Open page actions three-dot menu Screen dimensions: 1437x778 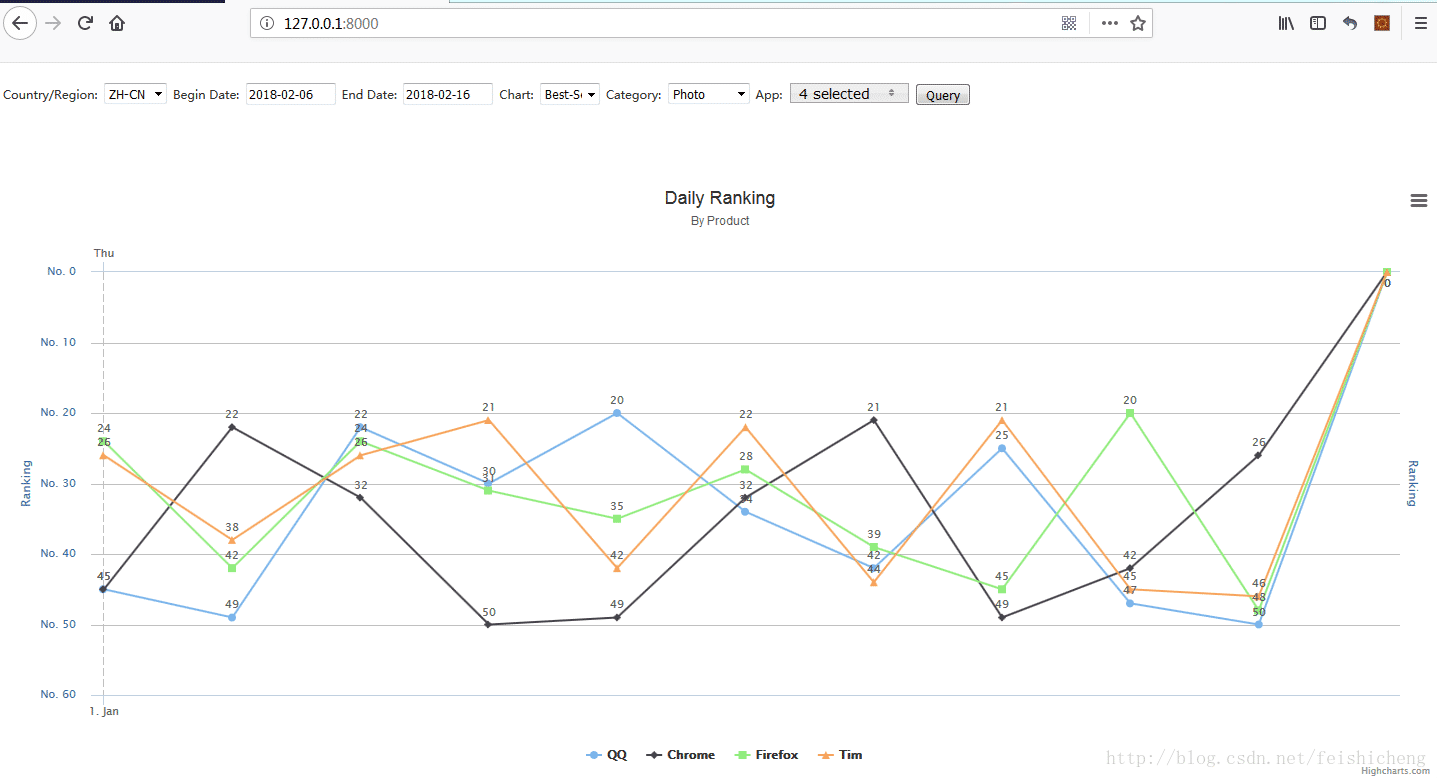click(x=1109, y=23)
